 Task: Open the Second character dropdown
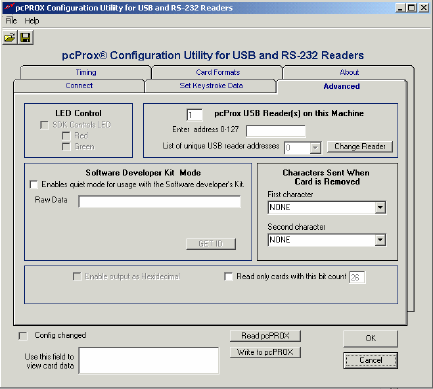pos(380,240)
